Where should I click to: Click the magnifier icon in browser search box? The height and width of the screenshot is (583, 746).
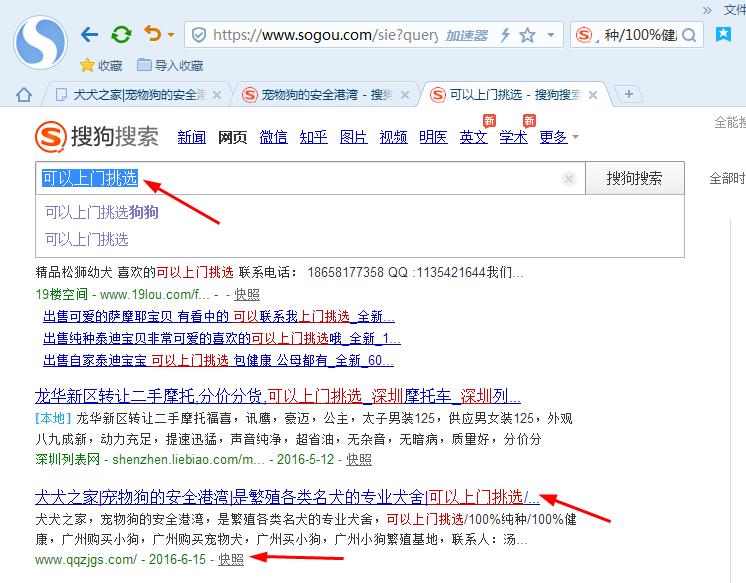click(689, 35)
